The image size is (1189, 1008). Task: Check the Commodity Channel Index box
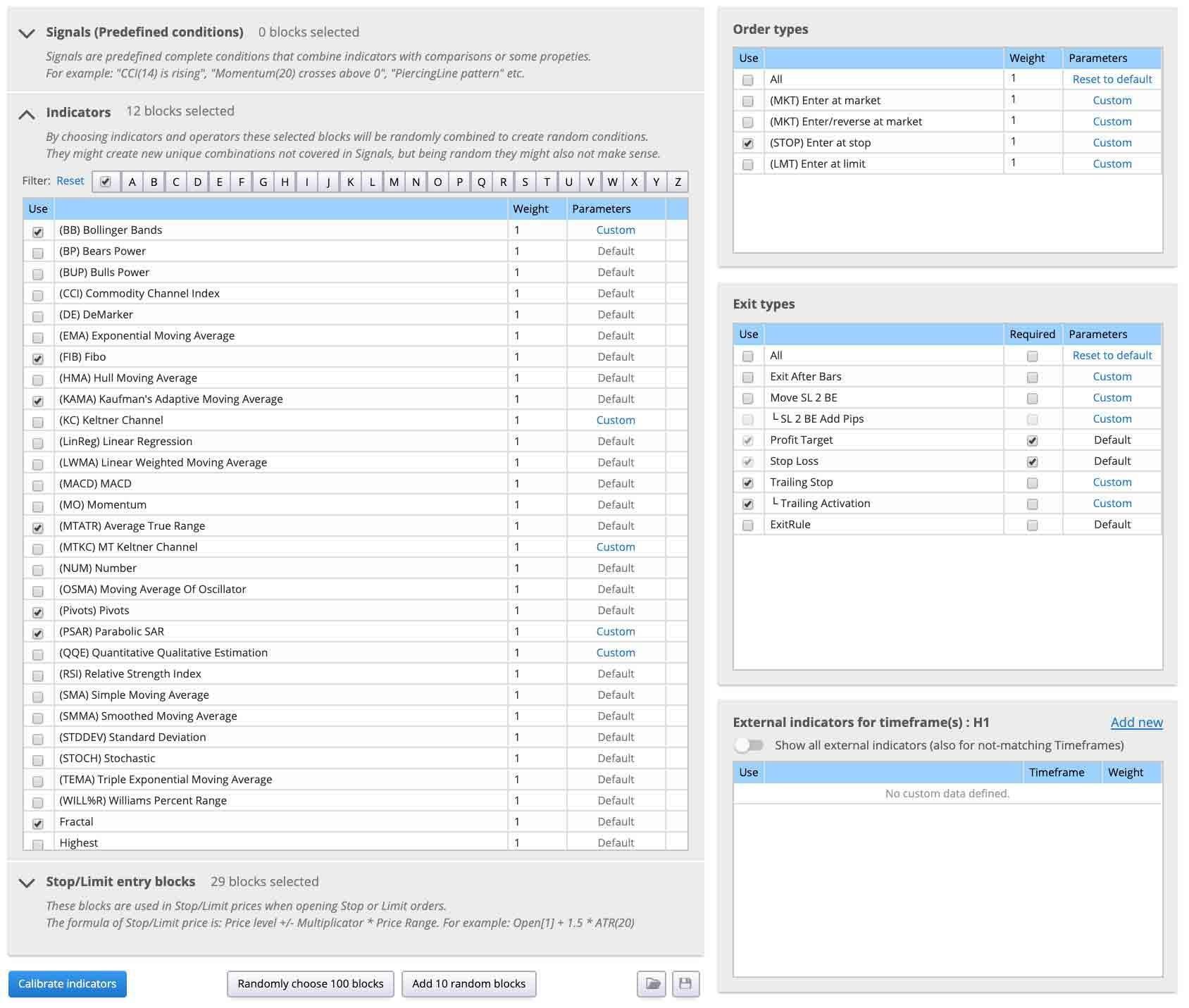tap(38, 295)
